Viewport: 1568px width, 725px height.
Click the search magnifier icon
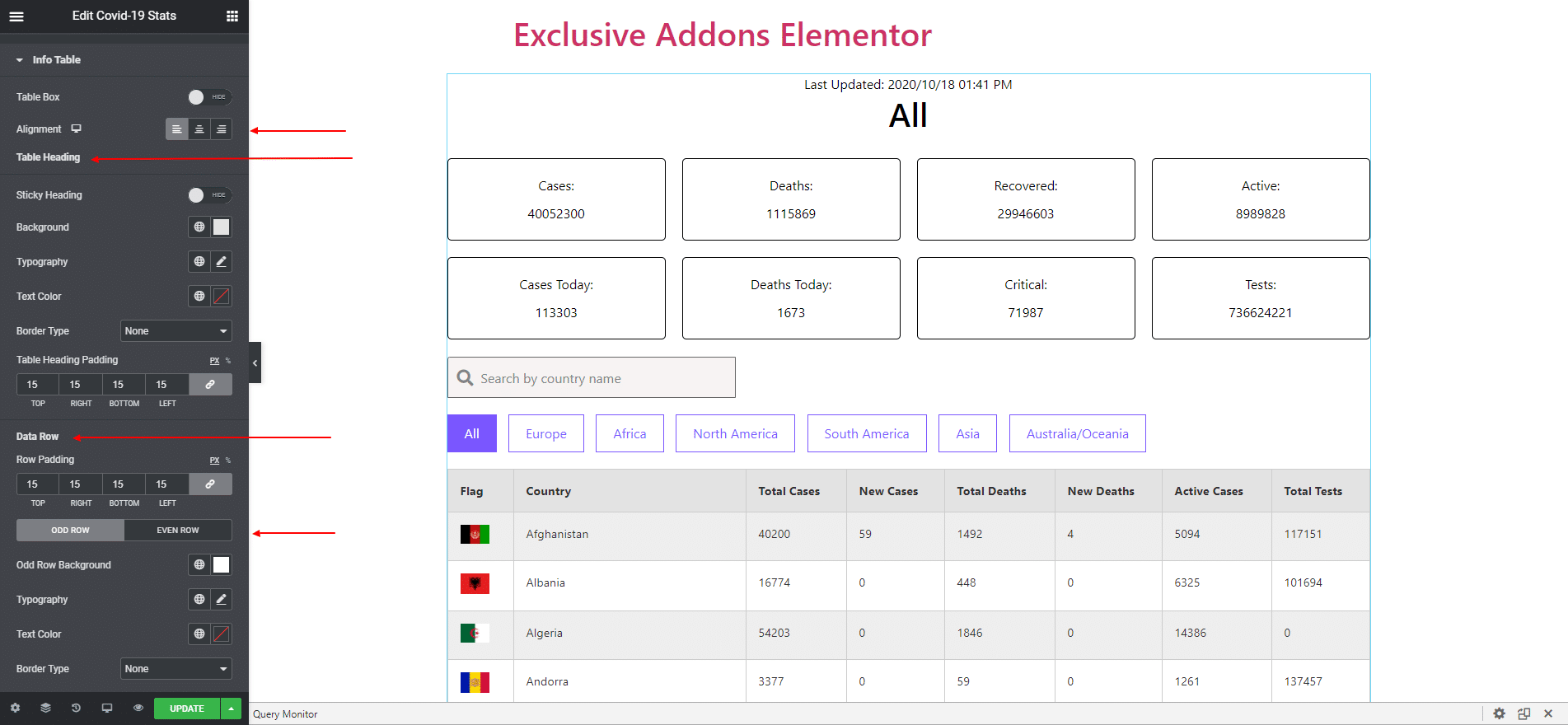pos(466,377)
